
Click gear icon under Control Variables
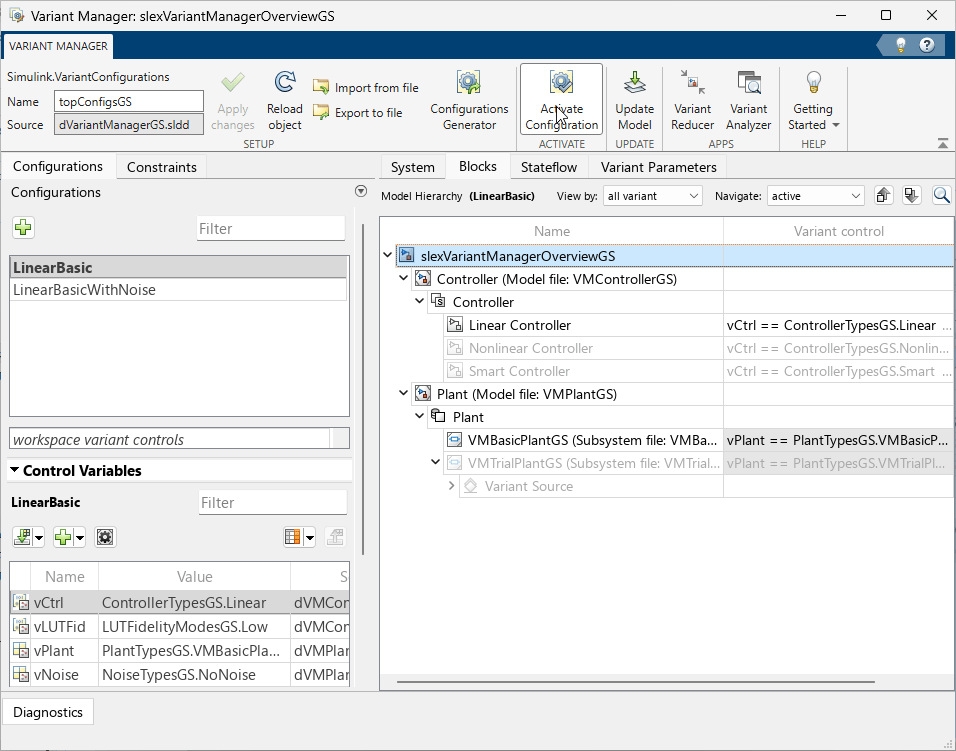[x=105, y=537]
